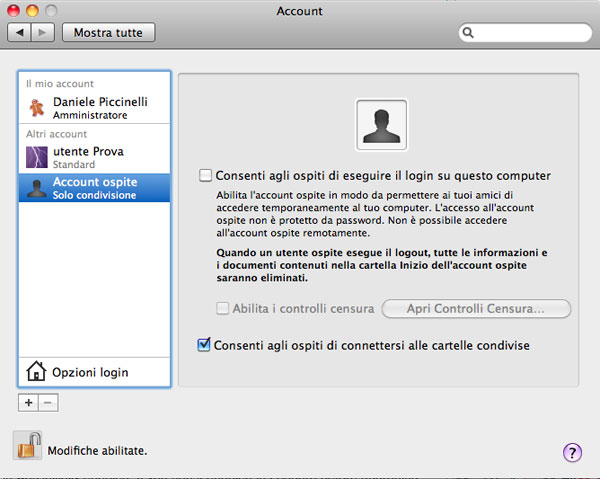Click utente Prova's lightning avatar icon
This screenshot has width=600, height=479.
click(x=36, y=157)
